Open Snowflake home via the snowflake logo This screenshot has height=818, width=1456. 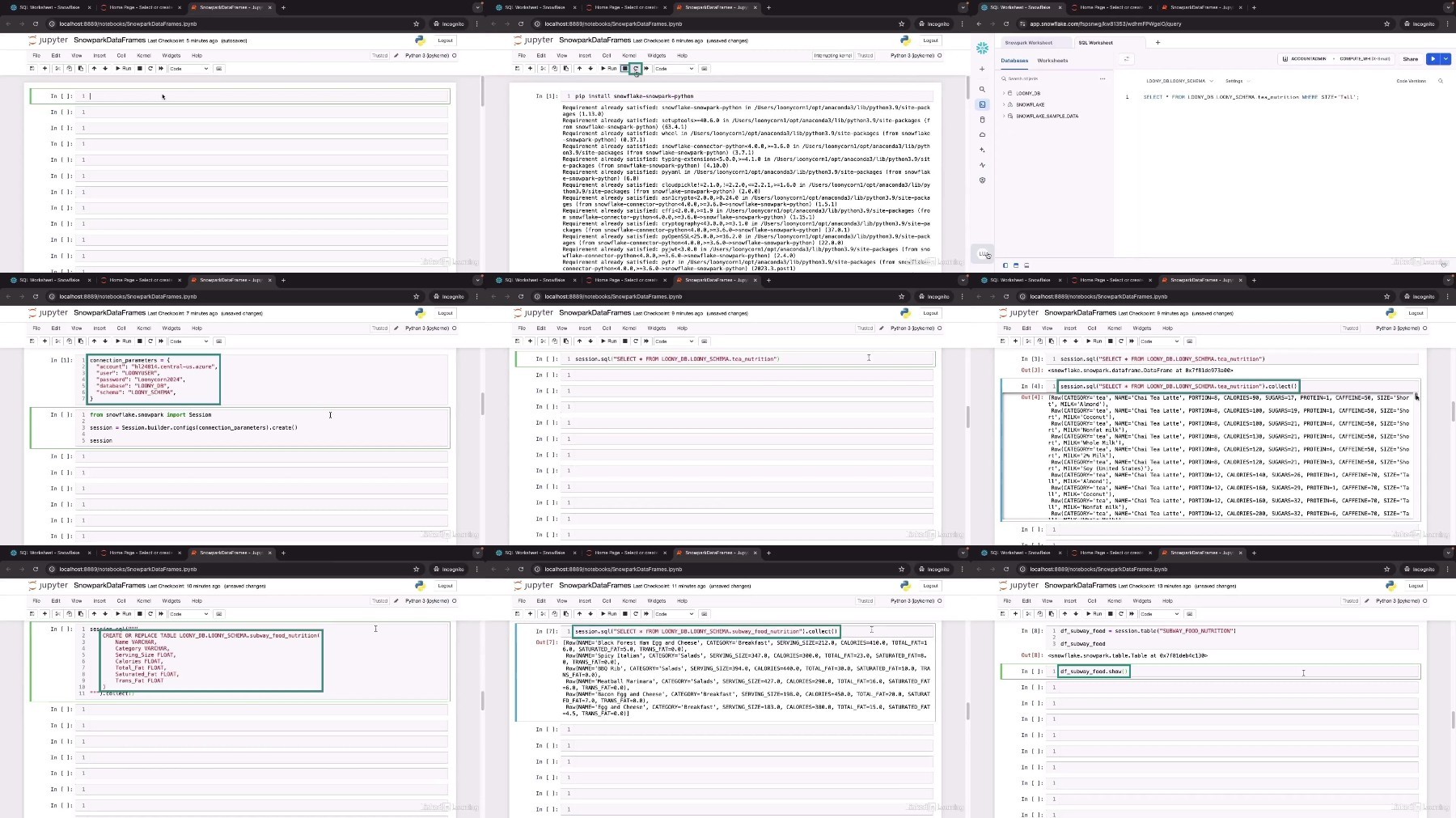point(982,48)
